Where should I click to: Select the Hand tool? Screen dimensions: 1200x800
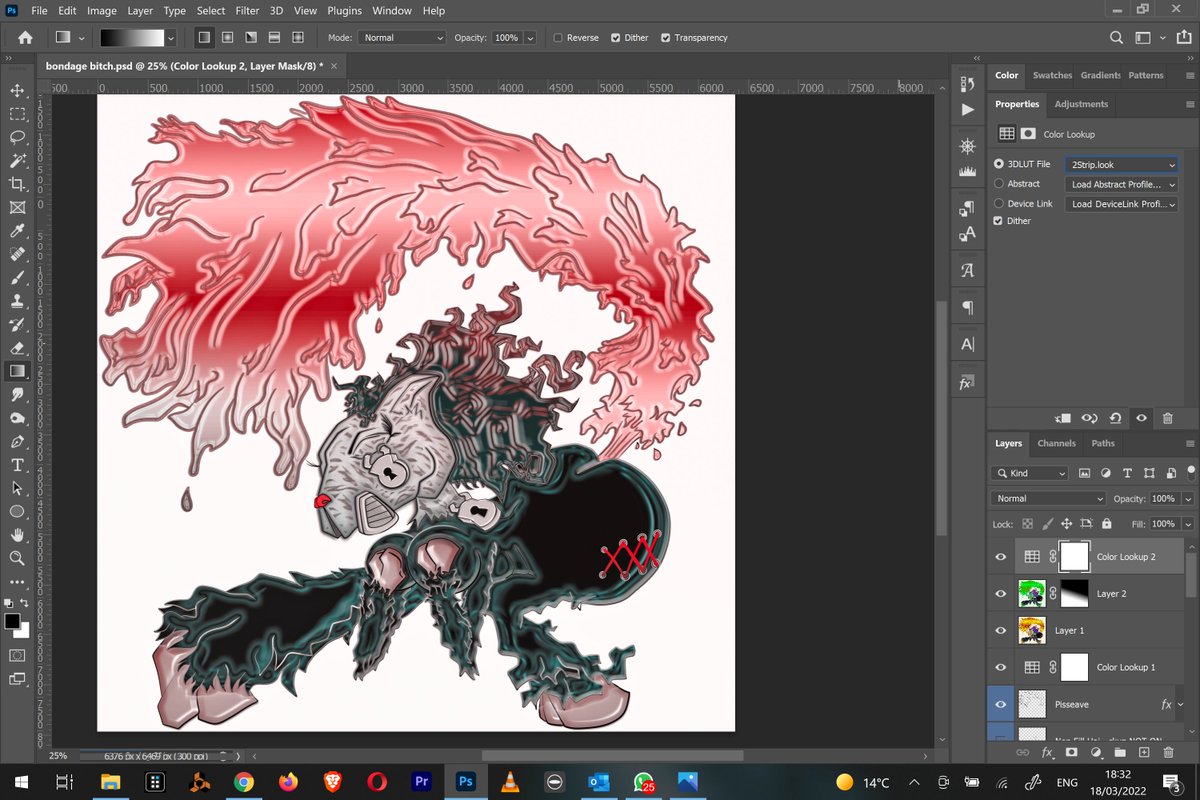tap(17, 535)
